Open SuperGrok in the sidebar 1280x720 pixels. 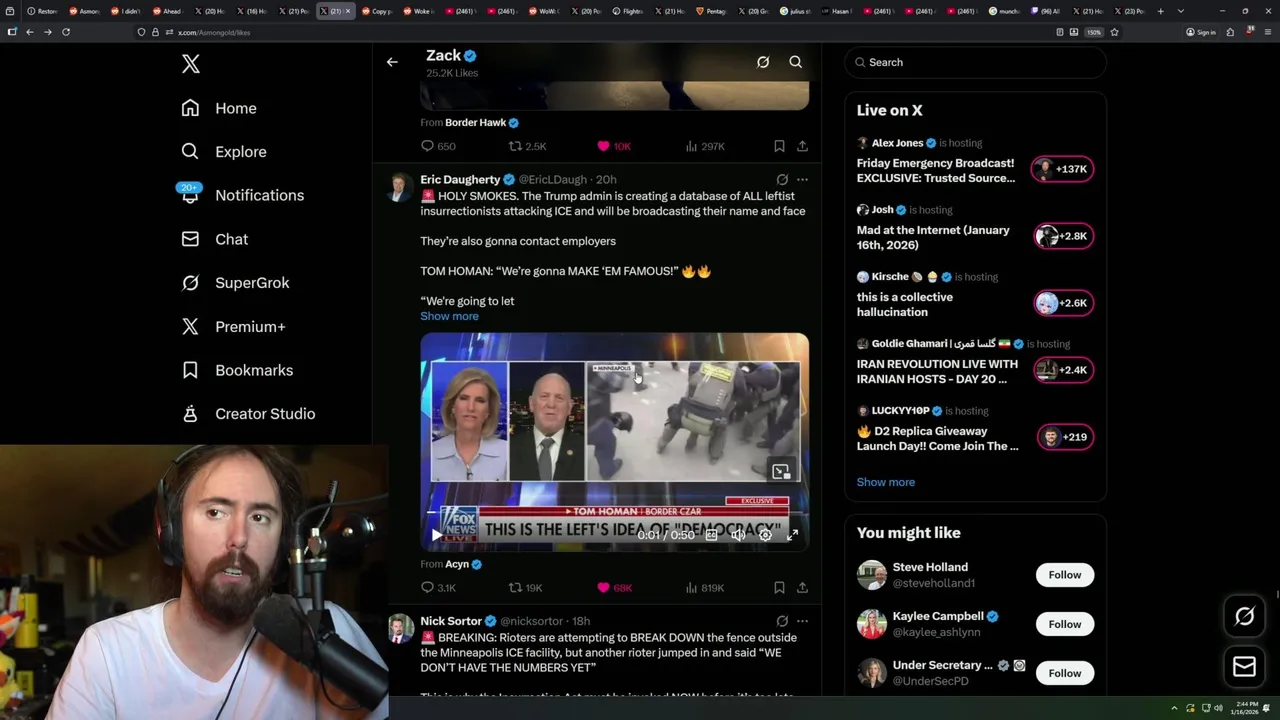[235, 283]
